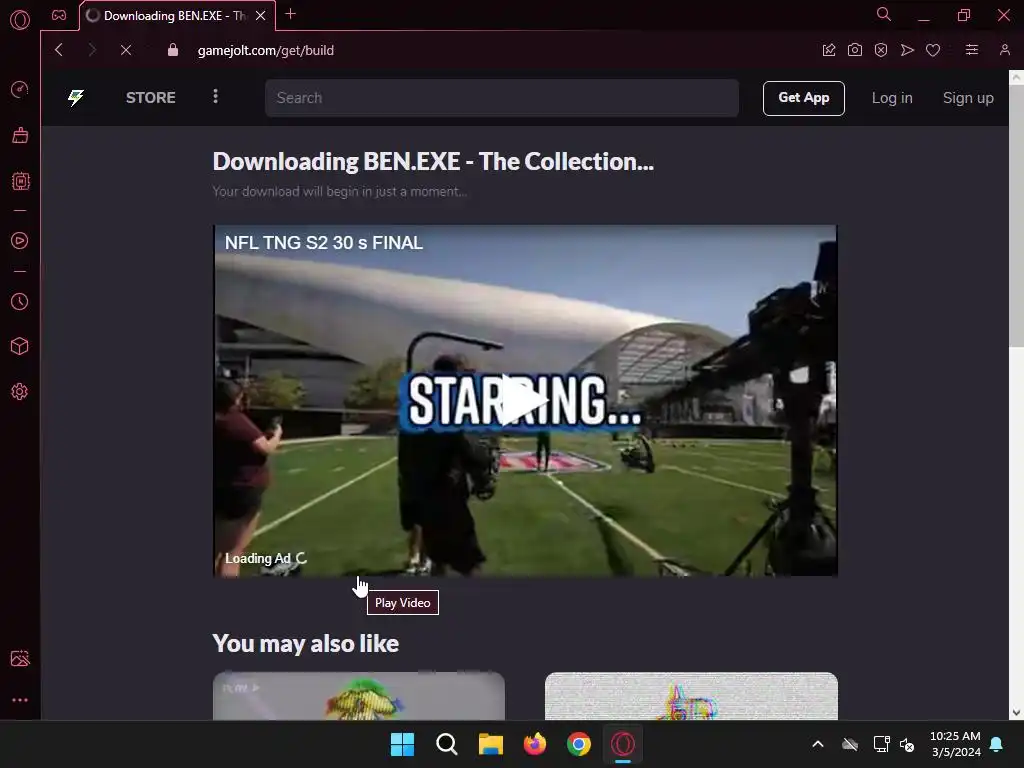The height and width of the screenshot is (768, 1024).
Task: Open the image gallery sidebar icon
Action: click(x=20, y=658)
